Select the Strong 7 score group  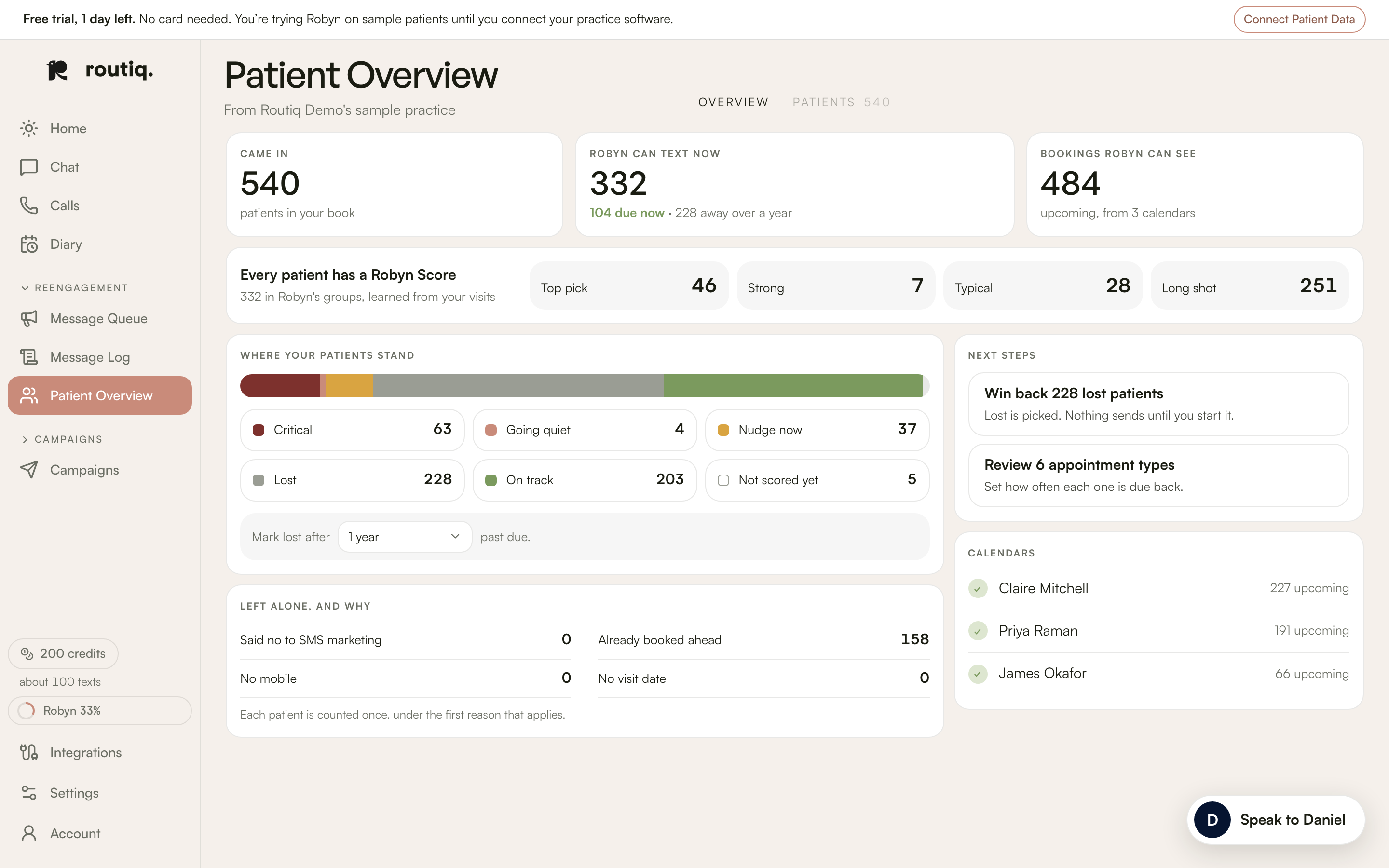coord(836,286)
